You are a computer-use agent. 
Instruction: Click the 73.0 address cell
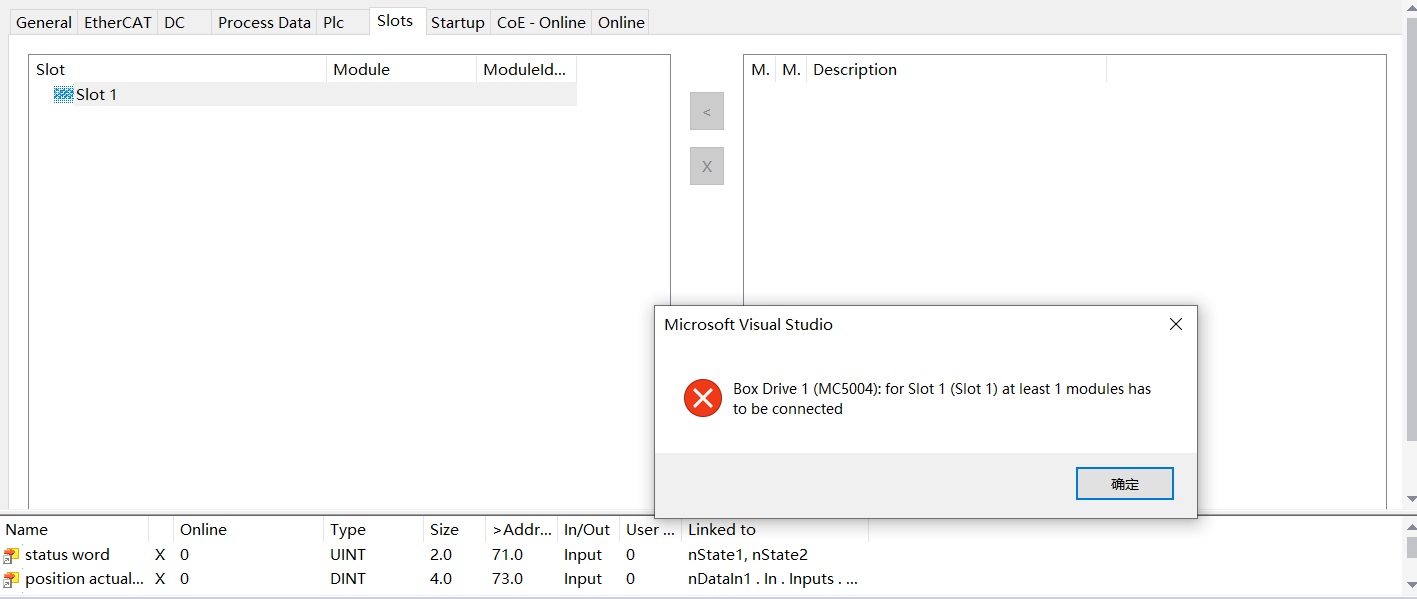tap(507, 579)
